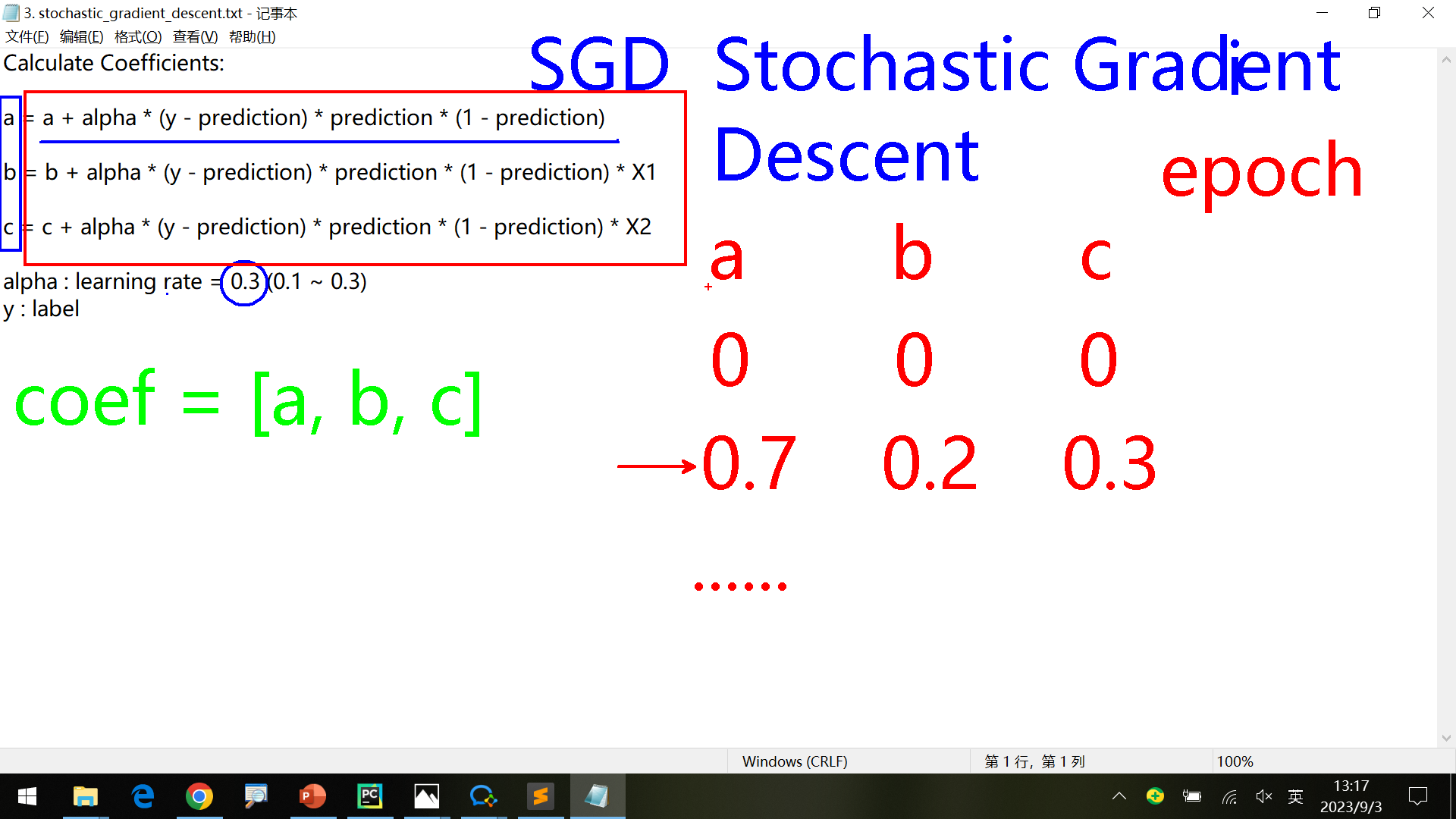Screen dimensions: 1456x819
Task: Click the clock showing 13:17
Action: point(1351,796)
